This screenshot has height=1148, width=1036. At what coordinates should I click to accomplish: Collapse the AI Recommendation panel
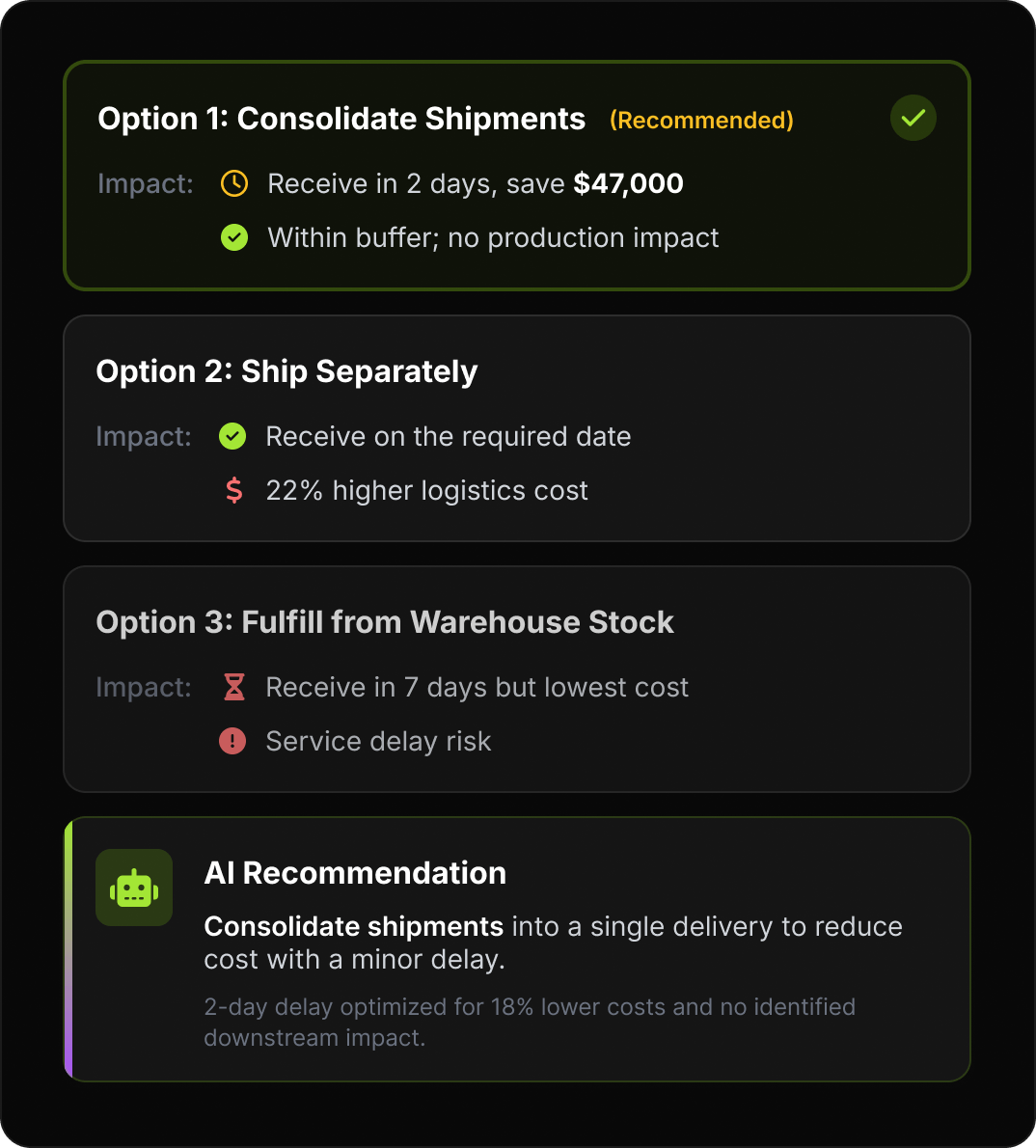coord(518,947)
